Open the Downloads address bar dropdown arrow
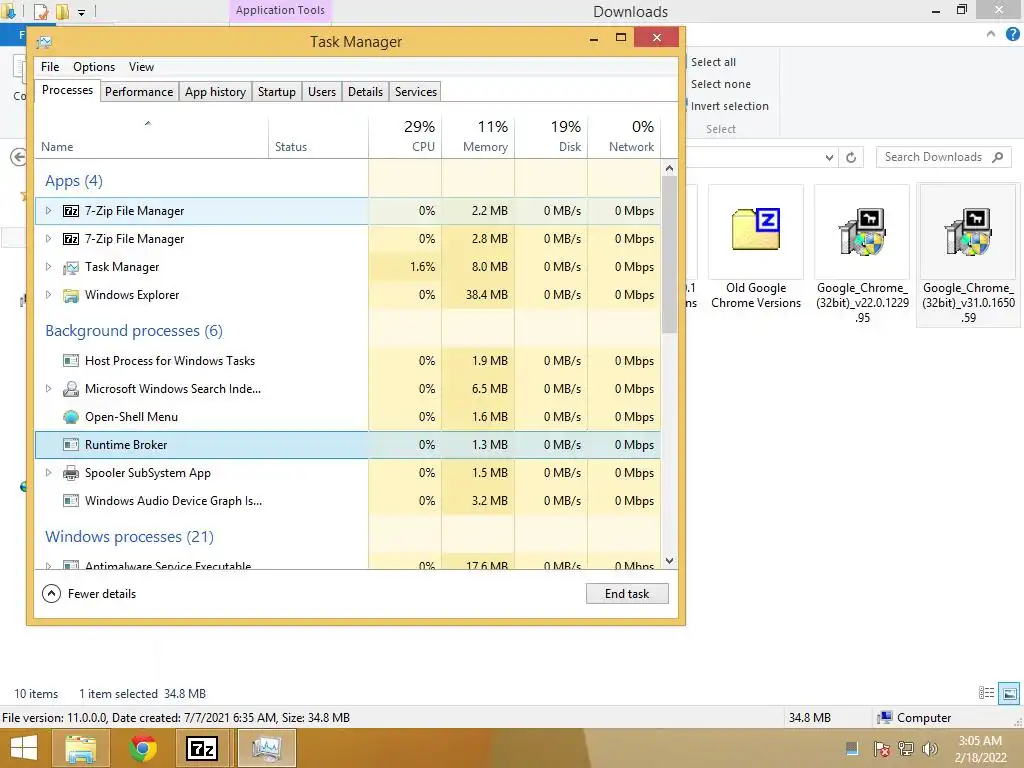1024x768 pixels. pyautogui.click(x=829, y=157)
